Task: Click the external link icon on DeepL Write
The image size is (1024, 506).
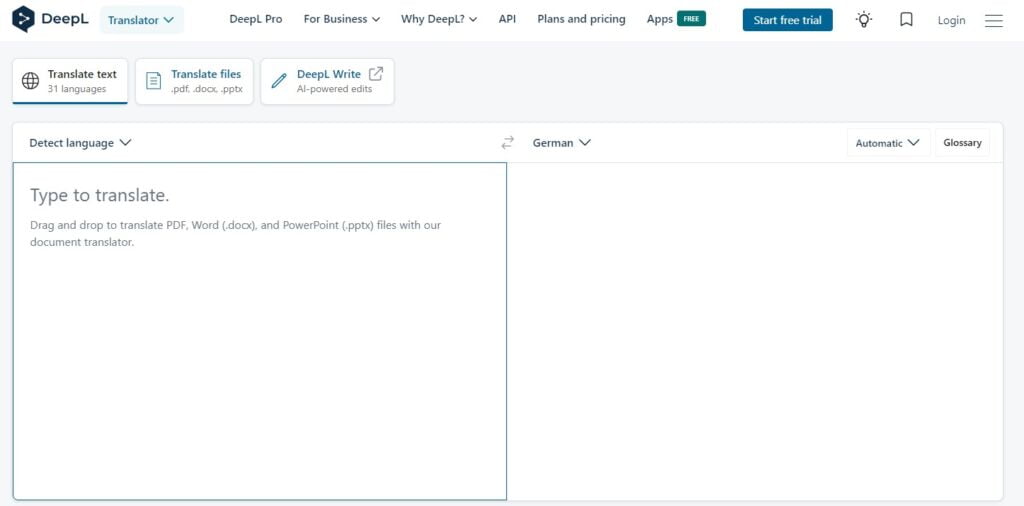Action: coord(376,74)
